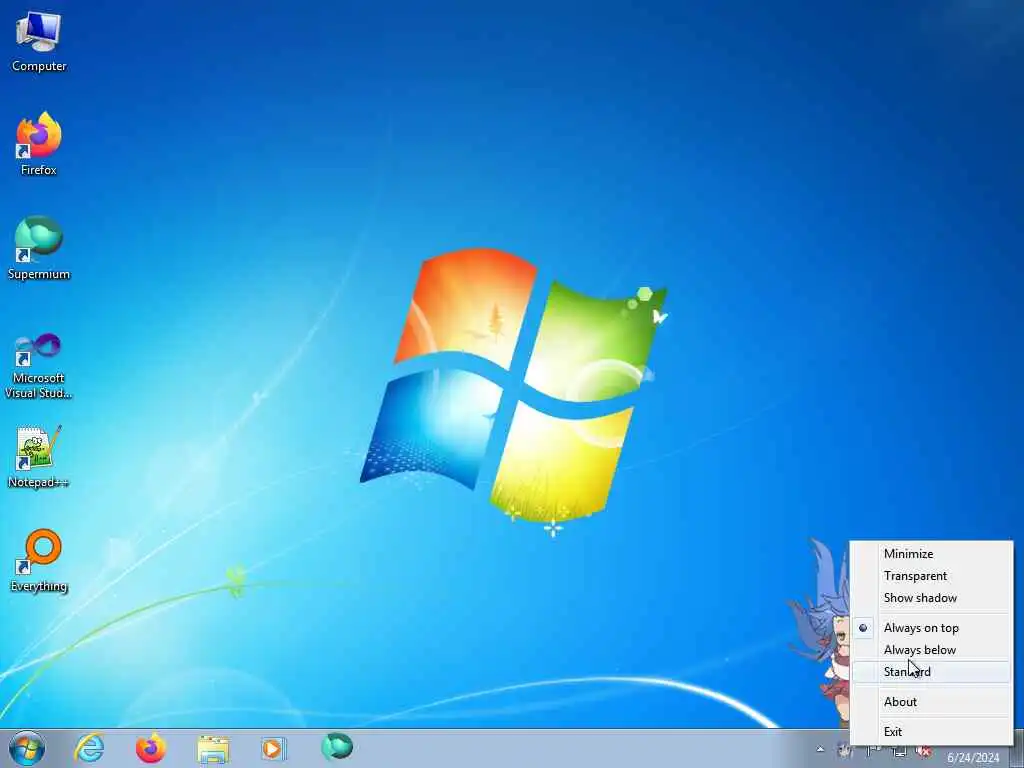
Task: Select the Notepad++ desktop shortcut
Action: pos(39,457)
